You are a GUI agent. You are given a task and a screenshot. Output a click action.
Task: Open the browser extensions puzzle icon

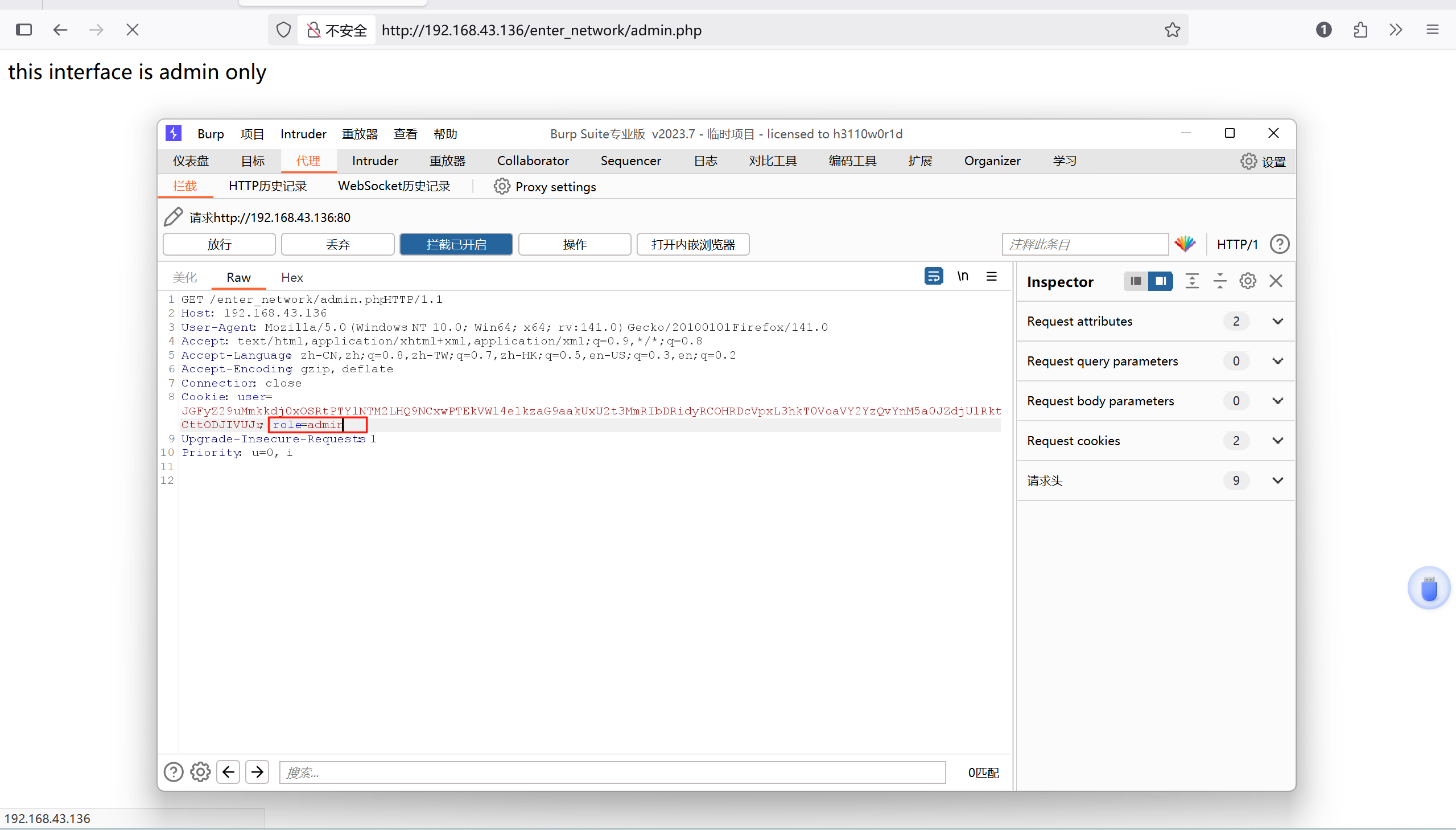point(1360,30)
